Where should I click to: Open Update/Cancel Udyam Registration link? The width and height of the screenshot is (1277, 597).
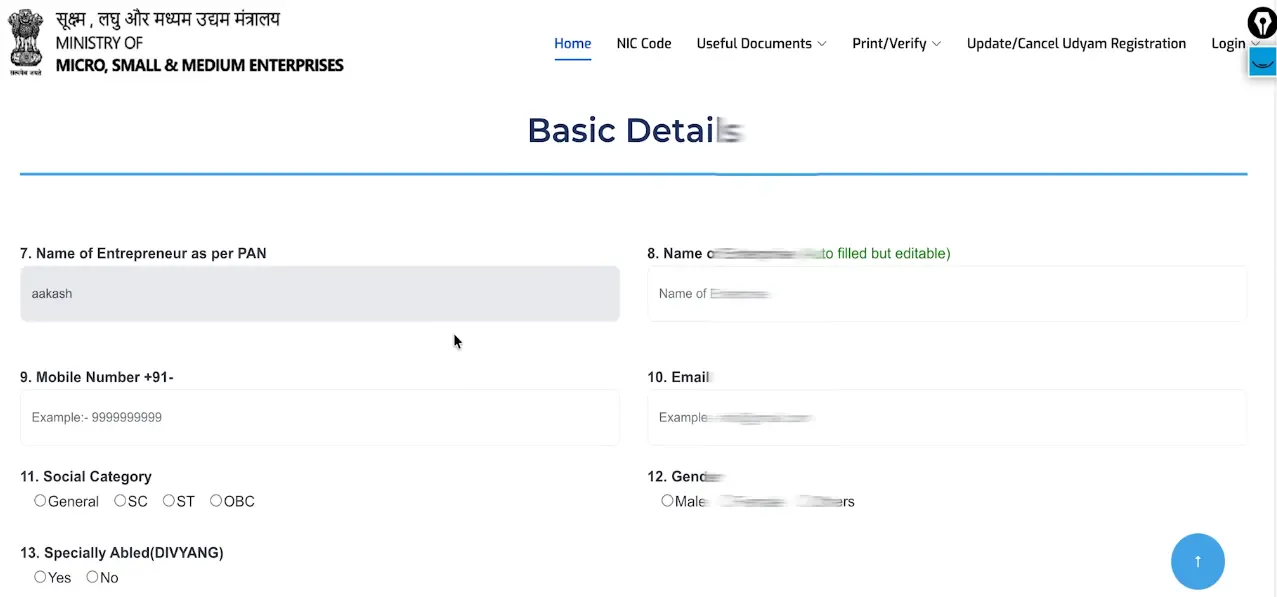1076,43
